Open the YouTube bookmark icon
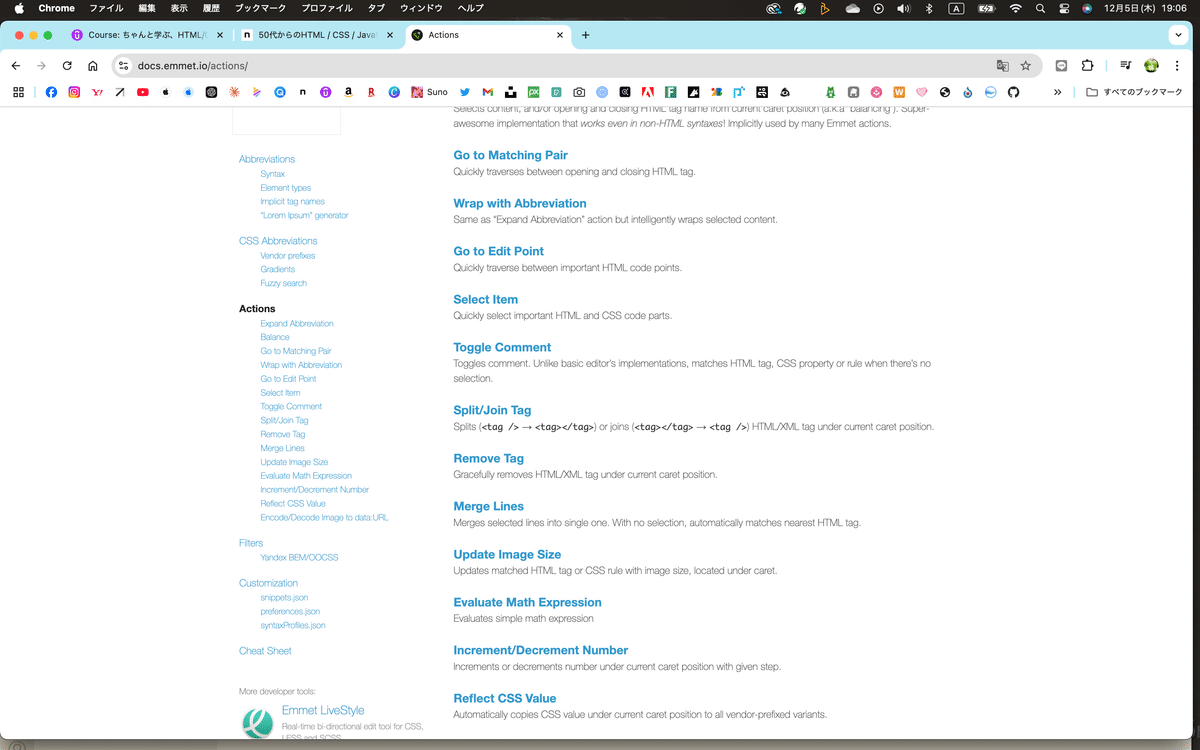This screenshot has width=1200, height=750. pos(143,92)
